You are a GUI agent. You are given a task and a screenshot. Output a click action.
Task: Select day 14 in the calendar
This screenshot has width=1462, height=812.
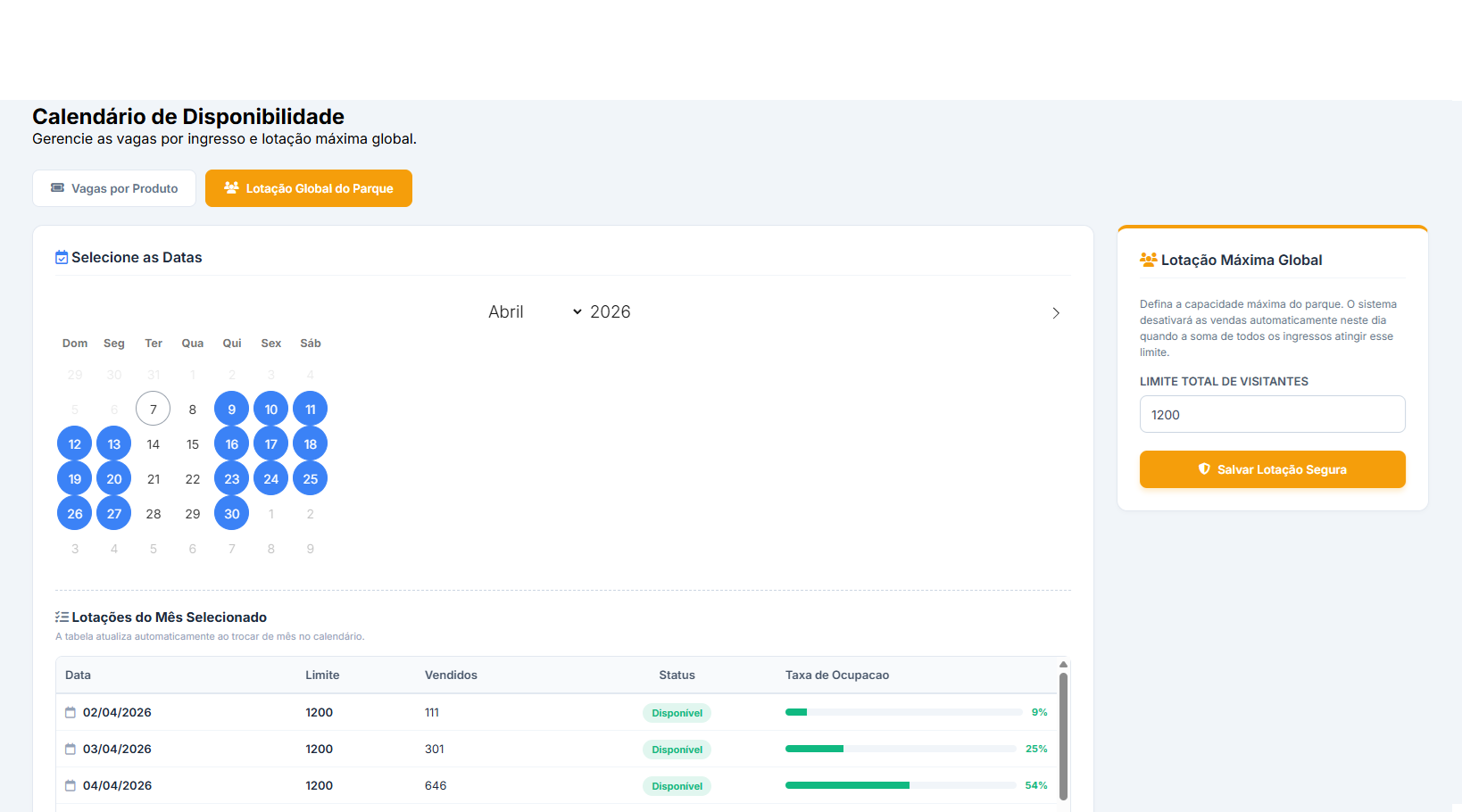click(154, 444)
